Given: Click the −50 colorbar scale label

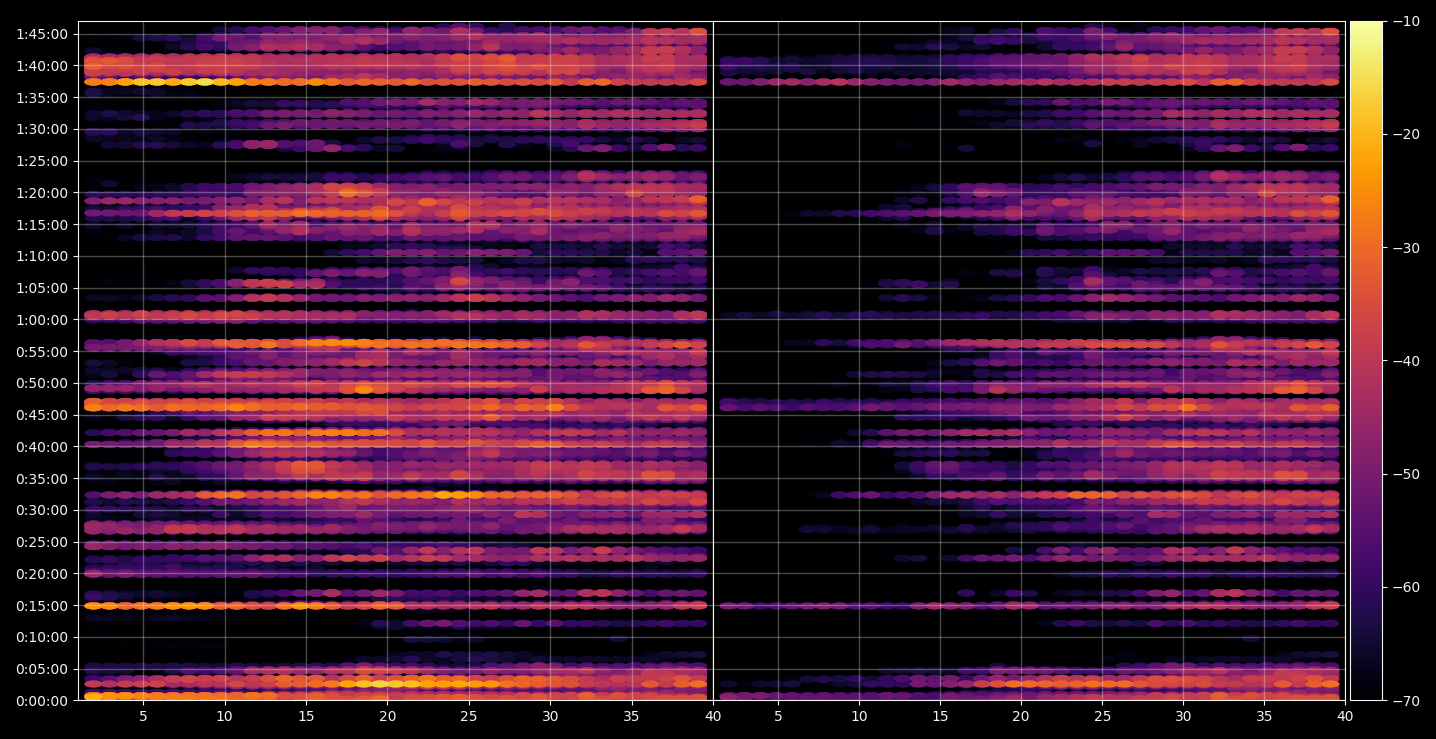Looking at the screenshot, I should click(x=1405, y=474).
